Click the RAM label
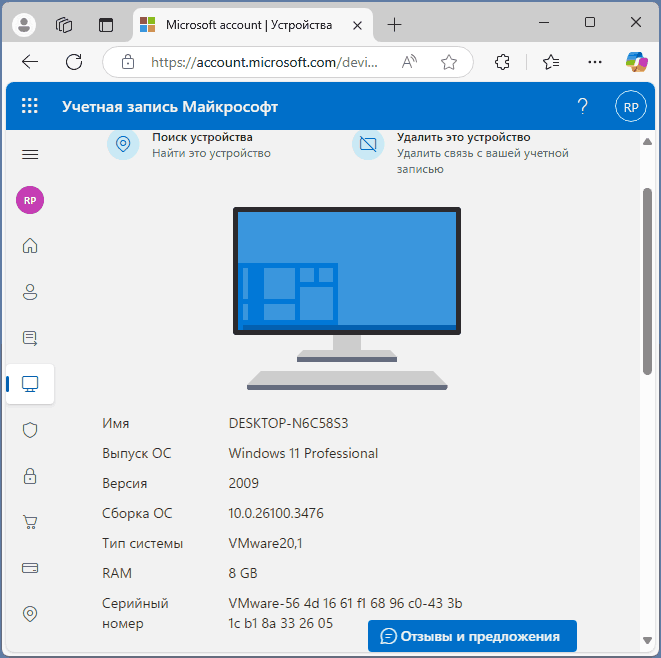This screenshot has width=661, height=658. coord(117,573)
